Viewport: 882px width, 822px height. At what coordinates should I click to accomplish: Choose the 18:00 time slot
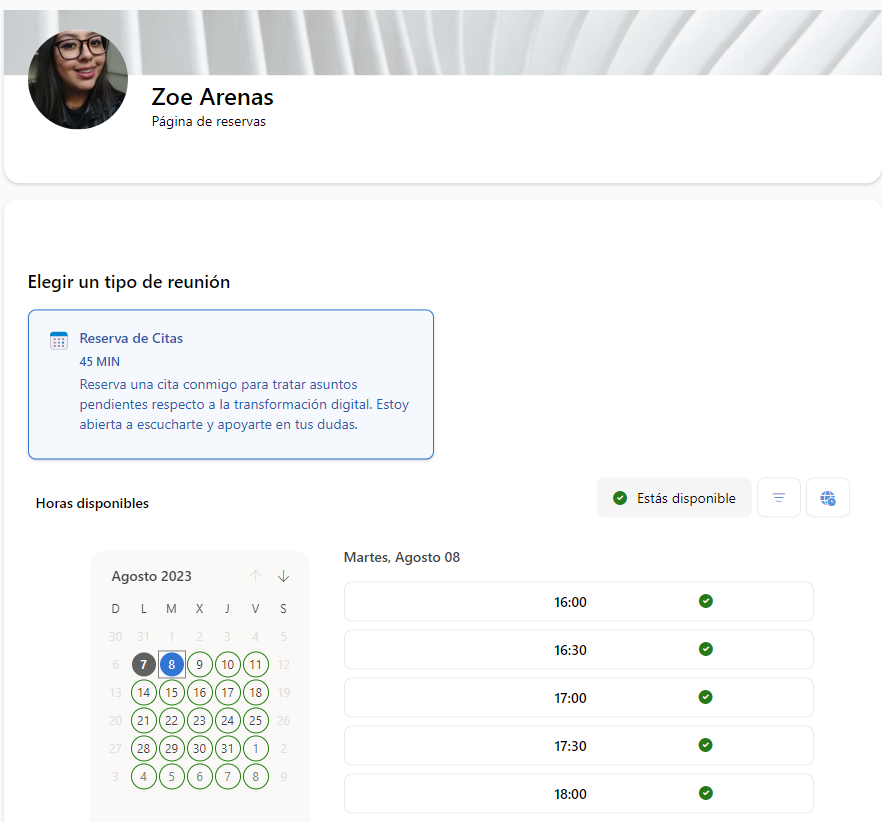pyautogui.click(x=570, y=793)
